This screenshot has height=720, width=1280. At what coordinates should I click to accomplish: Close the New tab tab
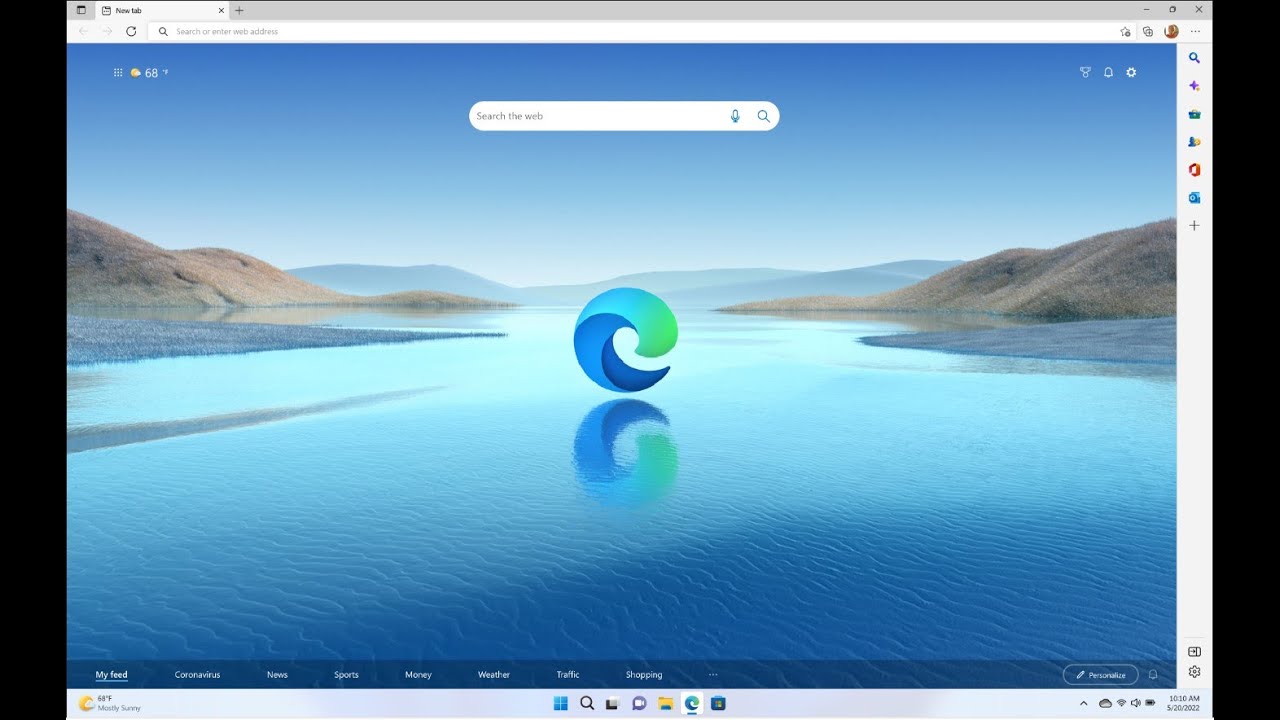(221, 10)
